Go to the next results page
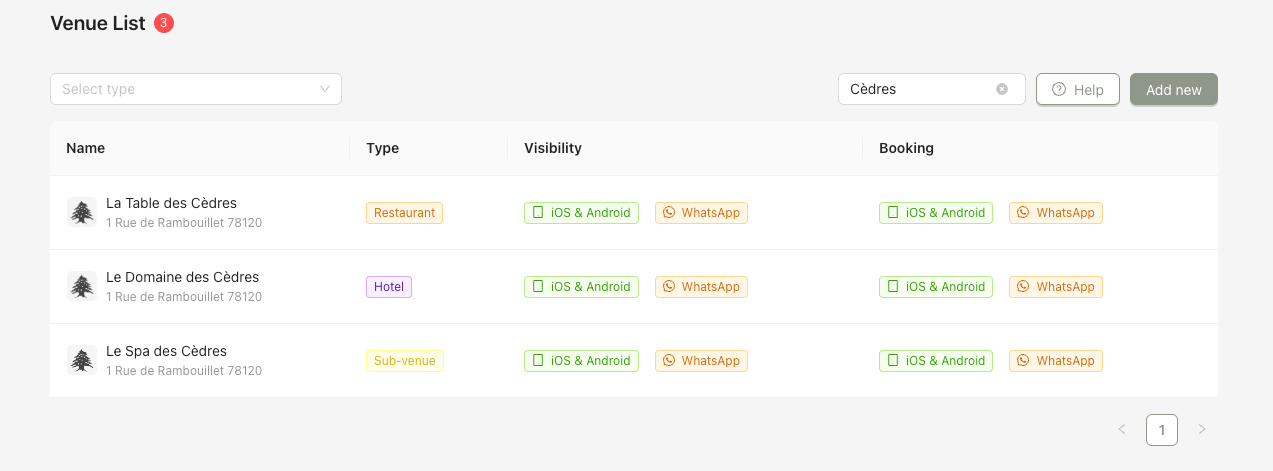The height and width of the screenshot is (471, 1273). coord(1202,430)
